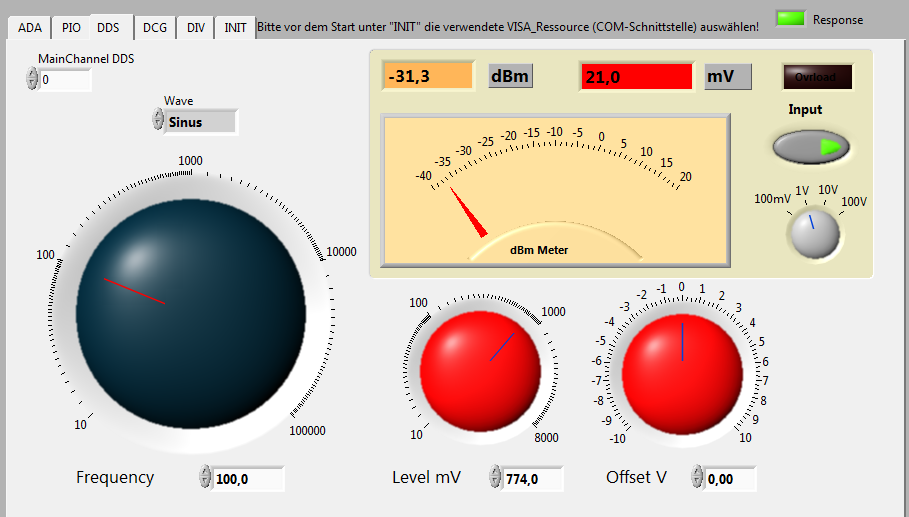Click the Level mV stepper arrows
909x517 pixels.
[x=495, y=478]
